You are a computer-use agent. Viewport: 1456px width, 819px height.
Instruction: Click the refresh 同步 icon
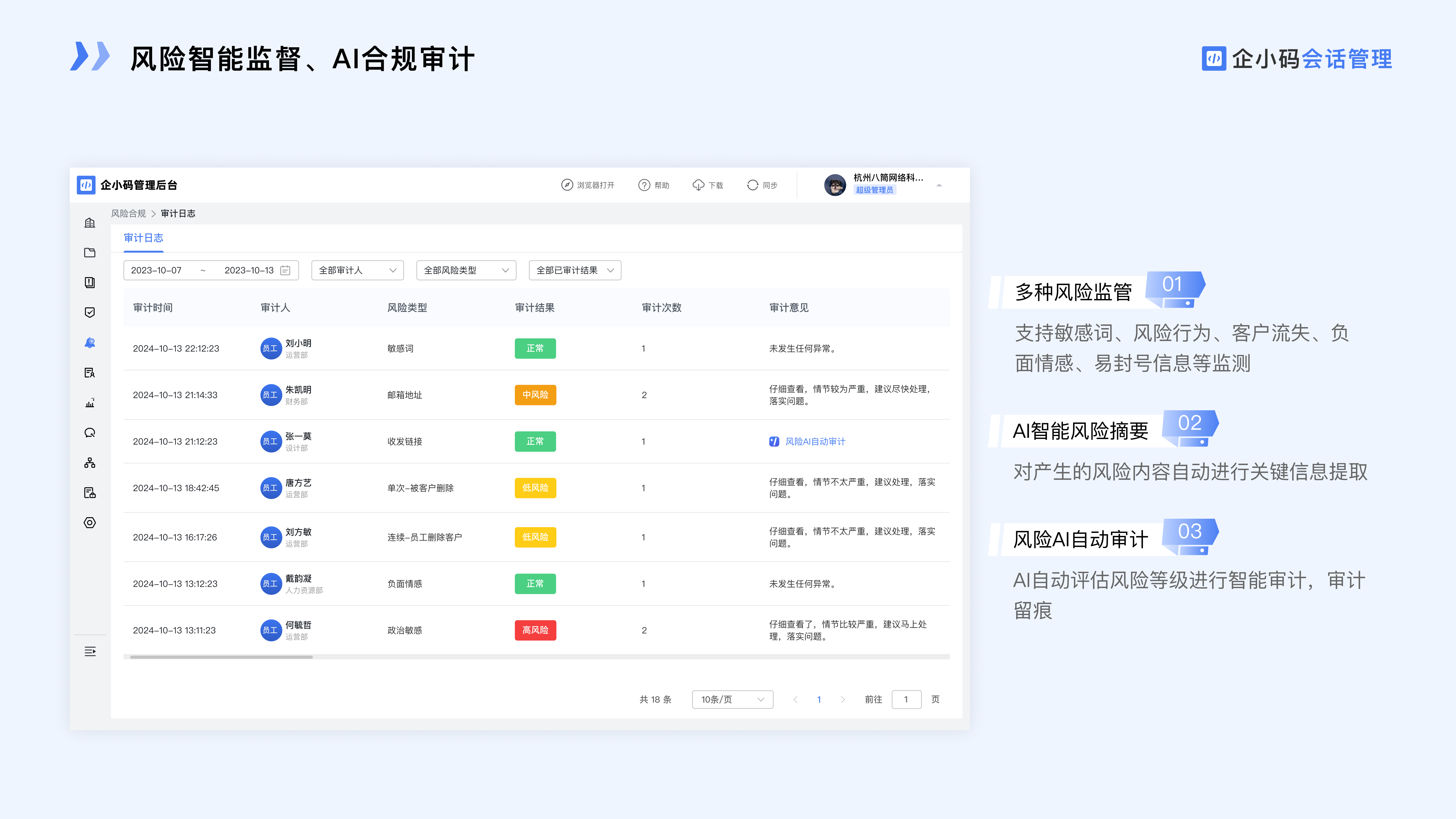pos(753,185)
